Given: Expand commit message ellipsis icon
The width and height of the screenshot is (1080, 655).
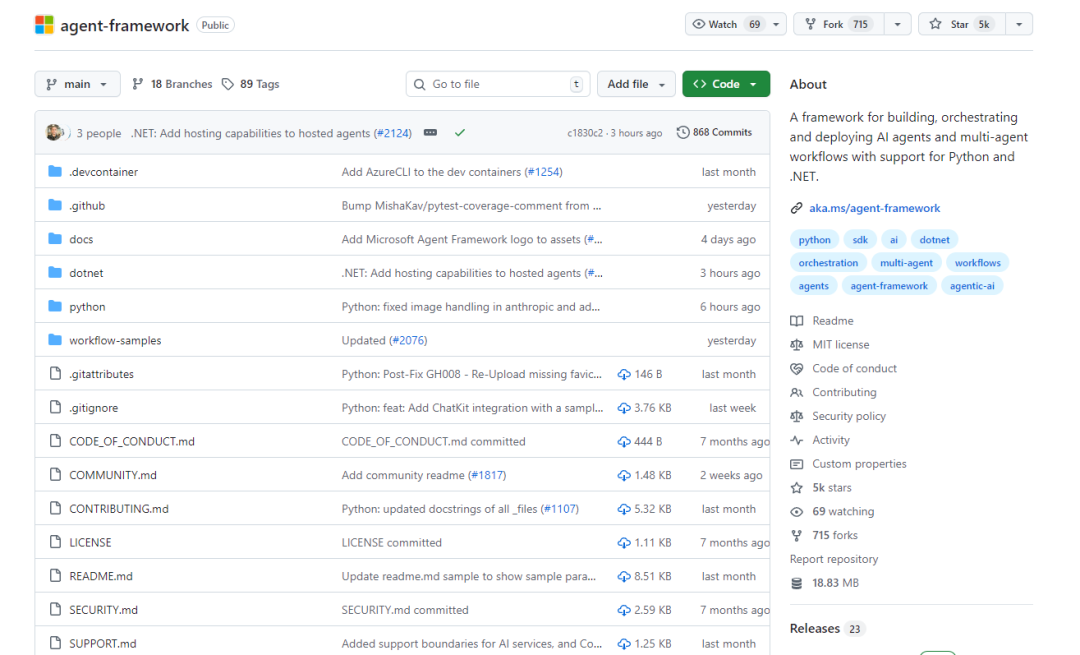Looking at the screenshot, I should 430,133.
